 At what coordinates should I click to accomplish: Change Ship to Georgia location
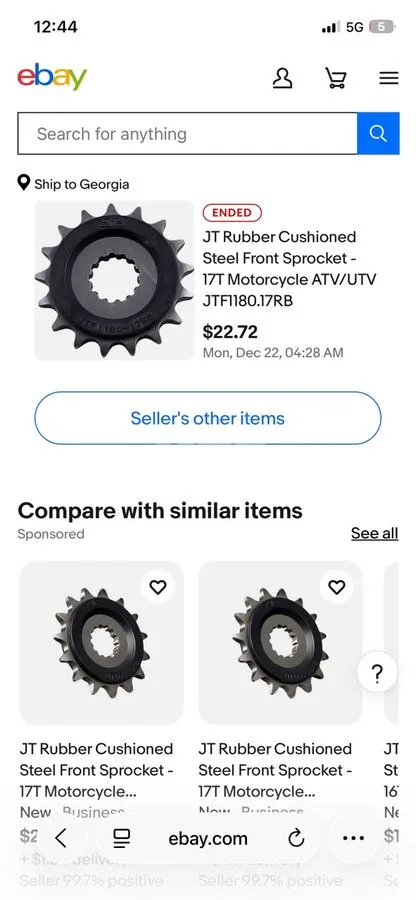pyautogui.click(x=73, y=184)
